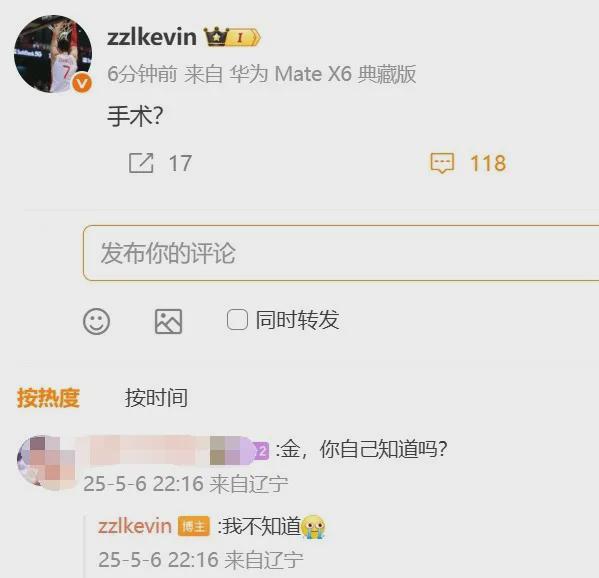
Task: Enable the 同时转发 checkbox
Action: (237, 319)
